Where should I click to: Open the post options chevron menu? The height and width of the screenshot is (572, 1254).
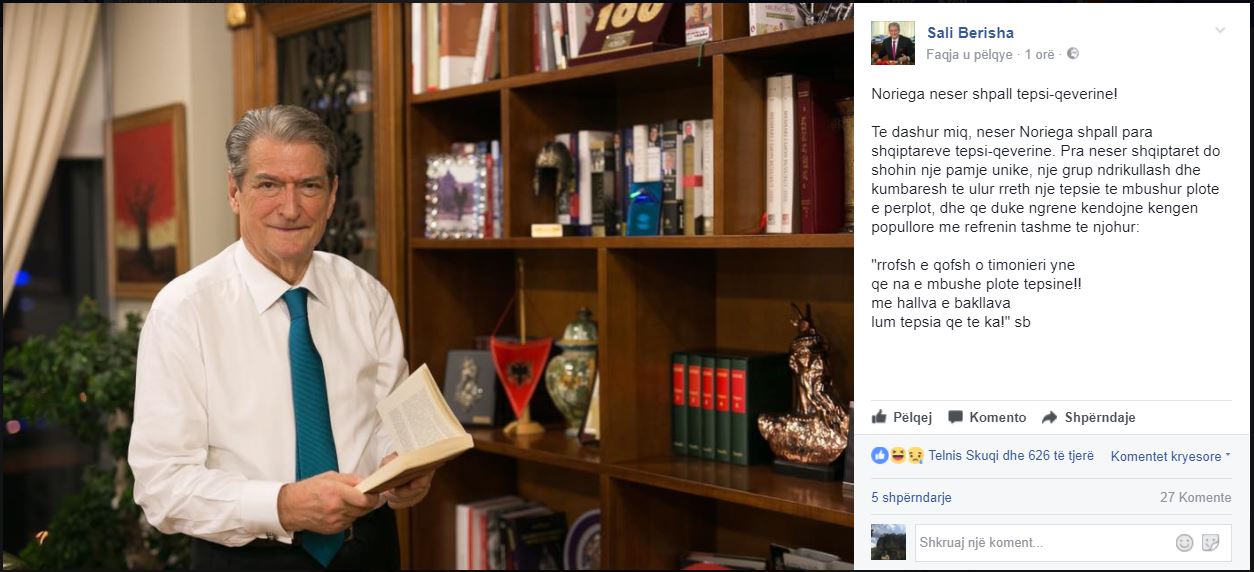[x=1220, y=31]
